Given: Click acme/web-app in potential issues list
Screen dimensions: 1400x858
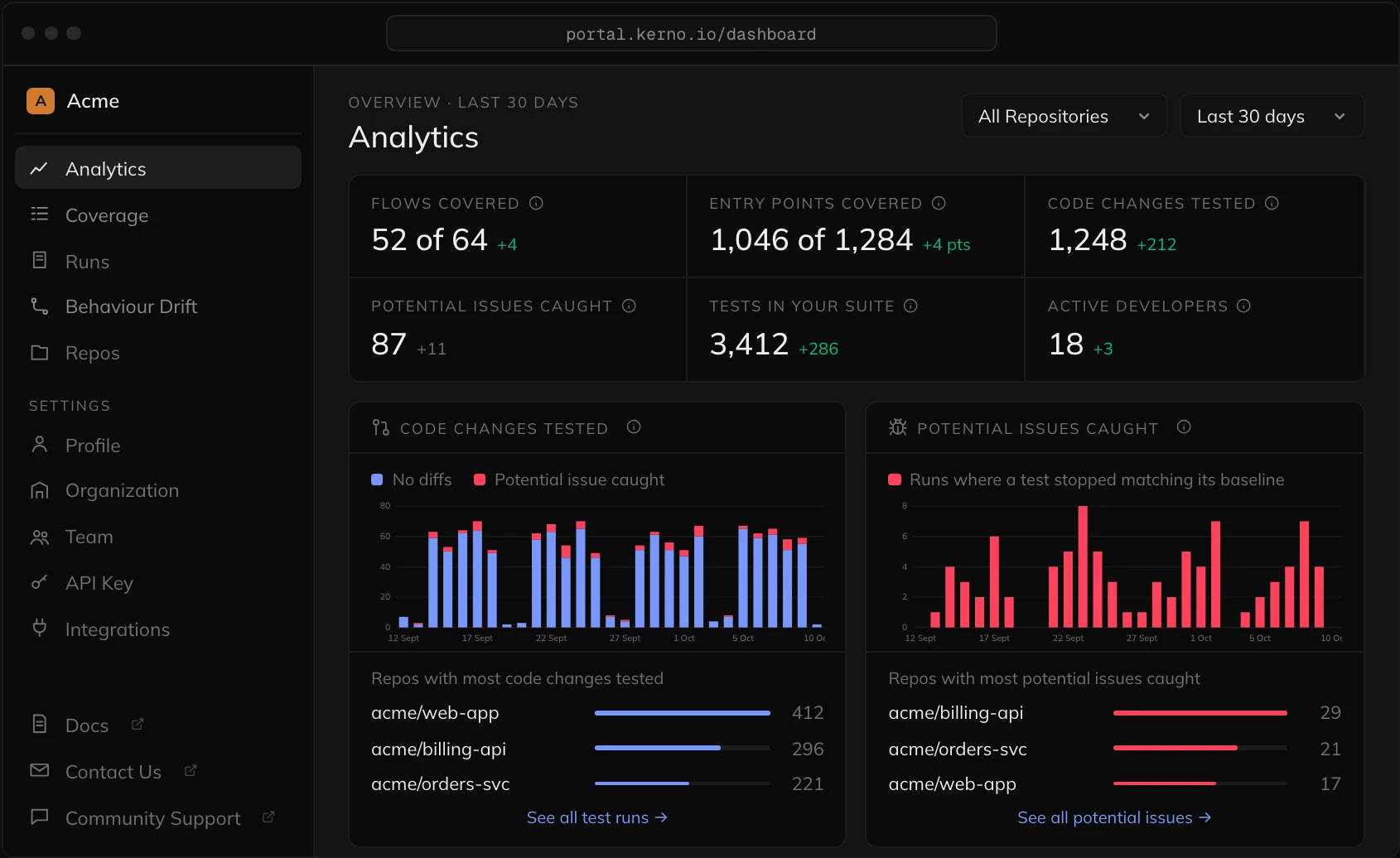Looking at the screenshot, I should 952,783.
